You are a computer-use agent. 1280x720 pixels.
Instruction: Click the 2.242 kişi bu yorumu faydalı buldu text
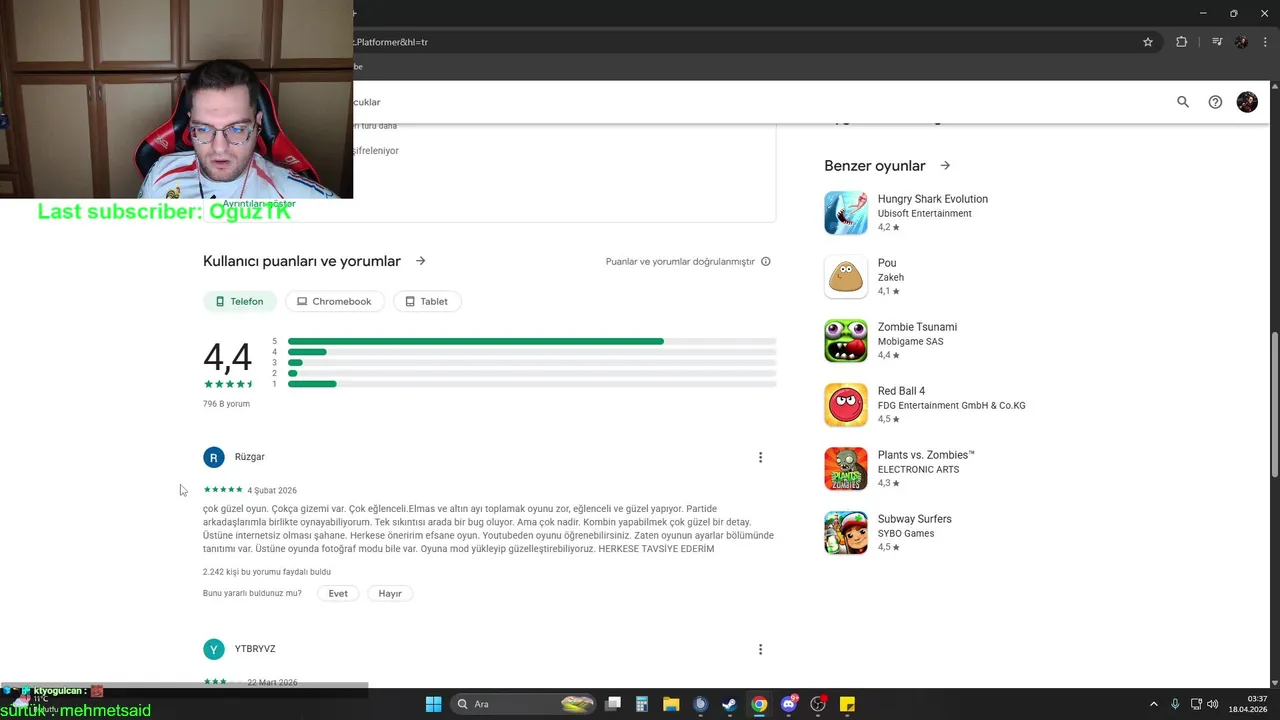[267, 572]
